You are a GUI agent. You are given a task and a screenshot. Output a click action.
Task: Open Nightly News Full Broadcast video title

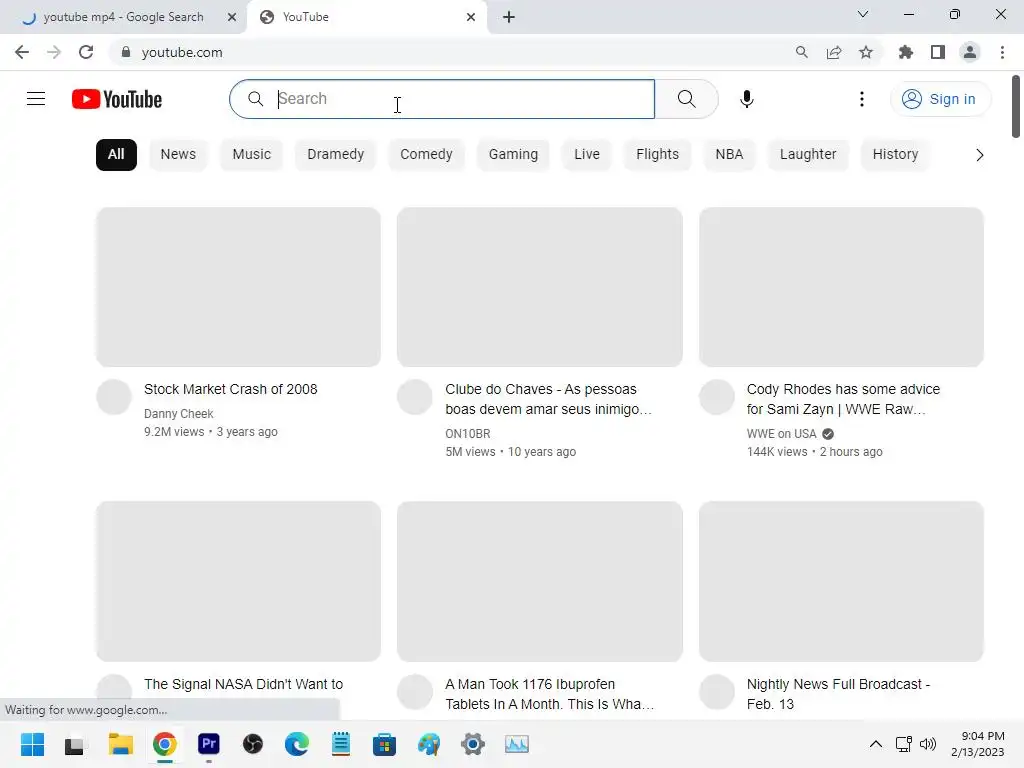tap(838, 694)
